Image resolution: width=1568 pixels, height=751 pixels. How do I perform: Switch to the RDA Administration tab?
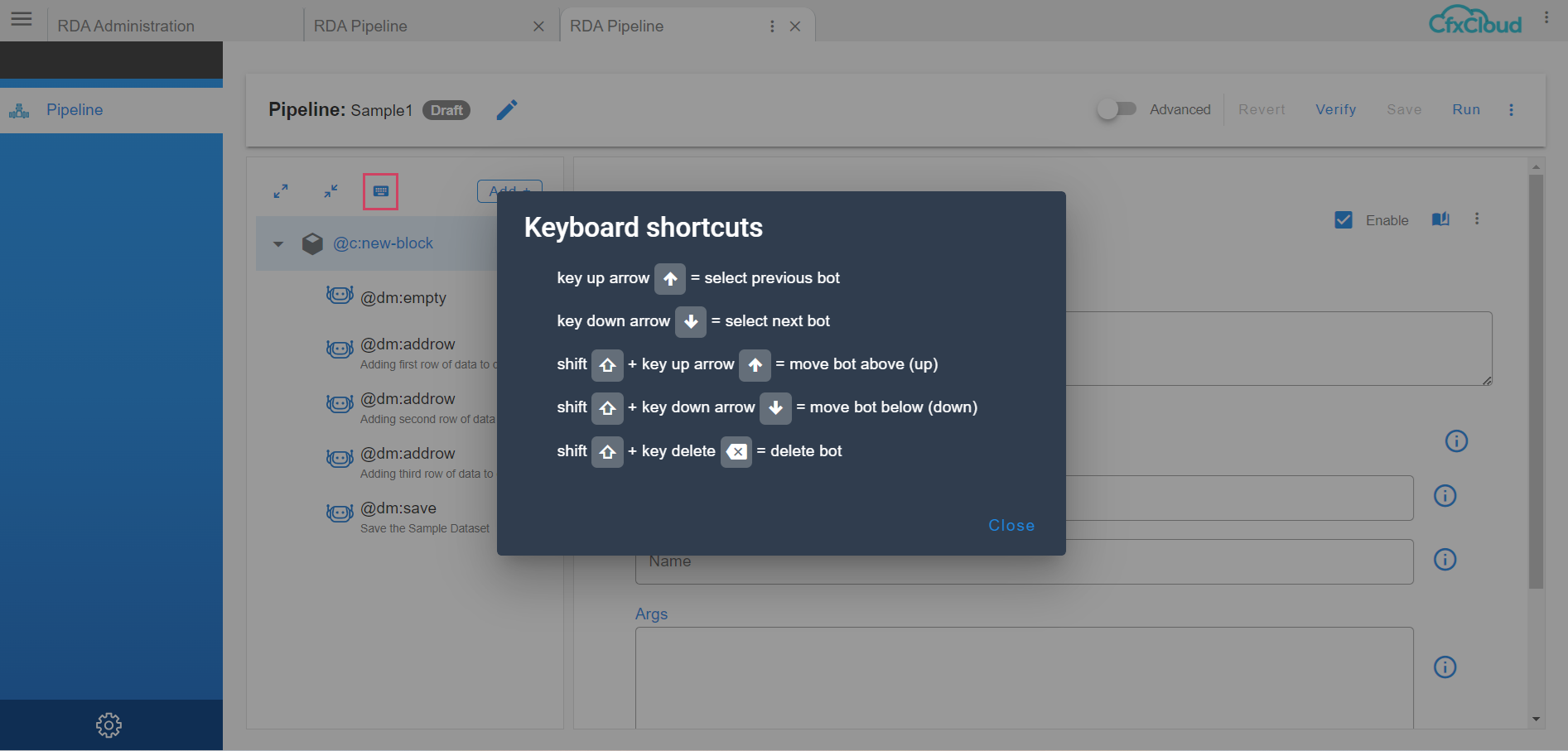tap(126, 25)
